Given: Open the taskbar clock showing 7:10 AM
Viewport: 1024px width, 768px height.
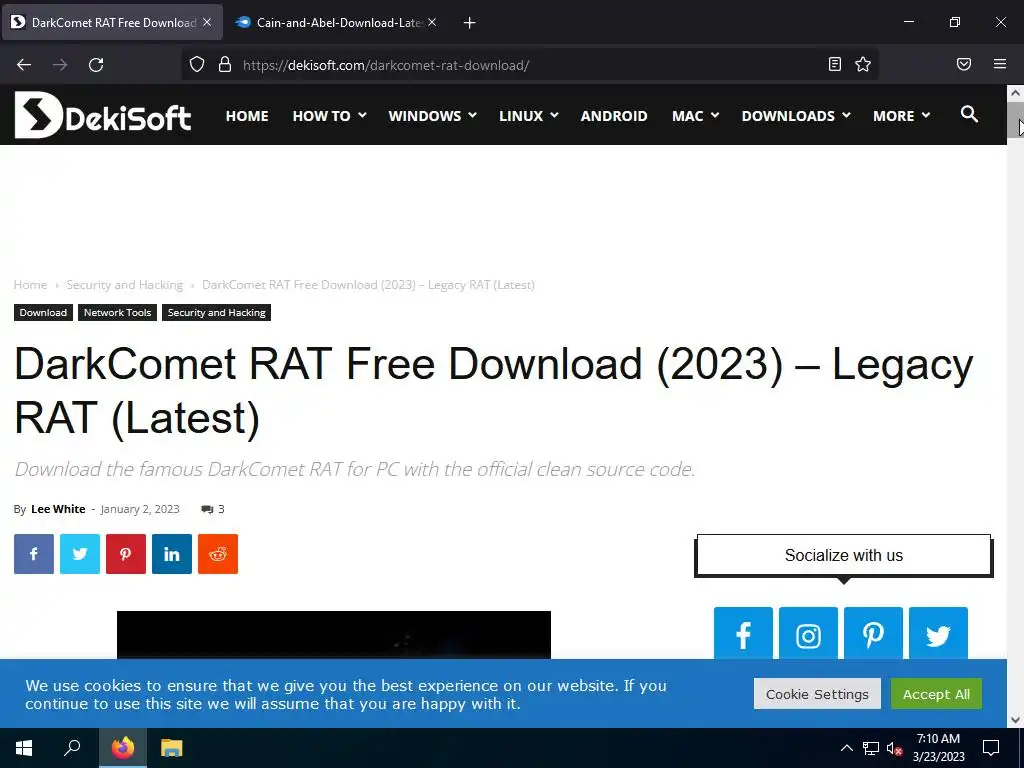Looking at the screenshot, I should click(x=938, y=748).
